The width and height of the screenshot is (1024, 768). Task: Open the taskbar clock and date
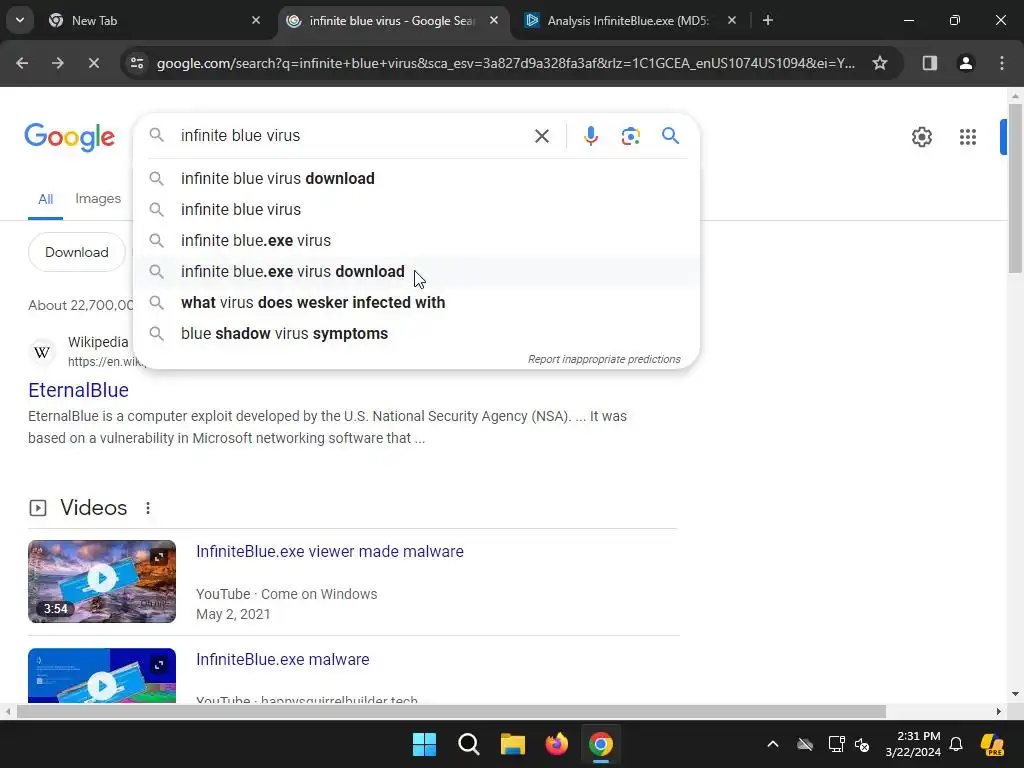tap(913, 744)
